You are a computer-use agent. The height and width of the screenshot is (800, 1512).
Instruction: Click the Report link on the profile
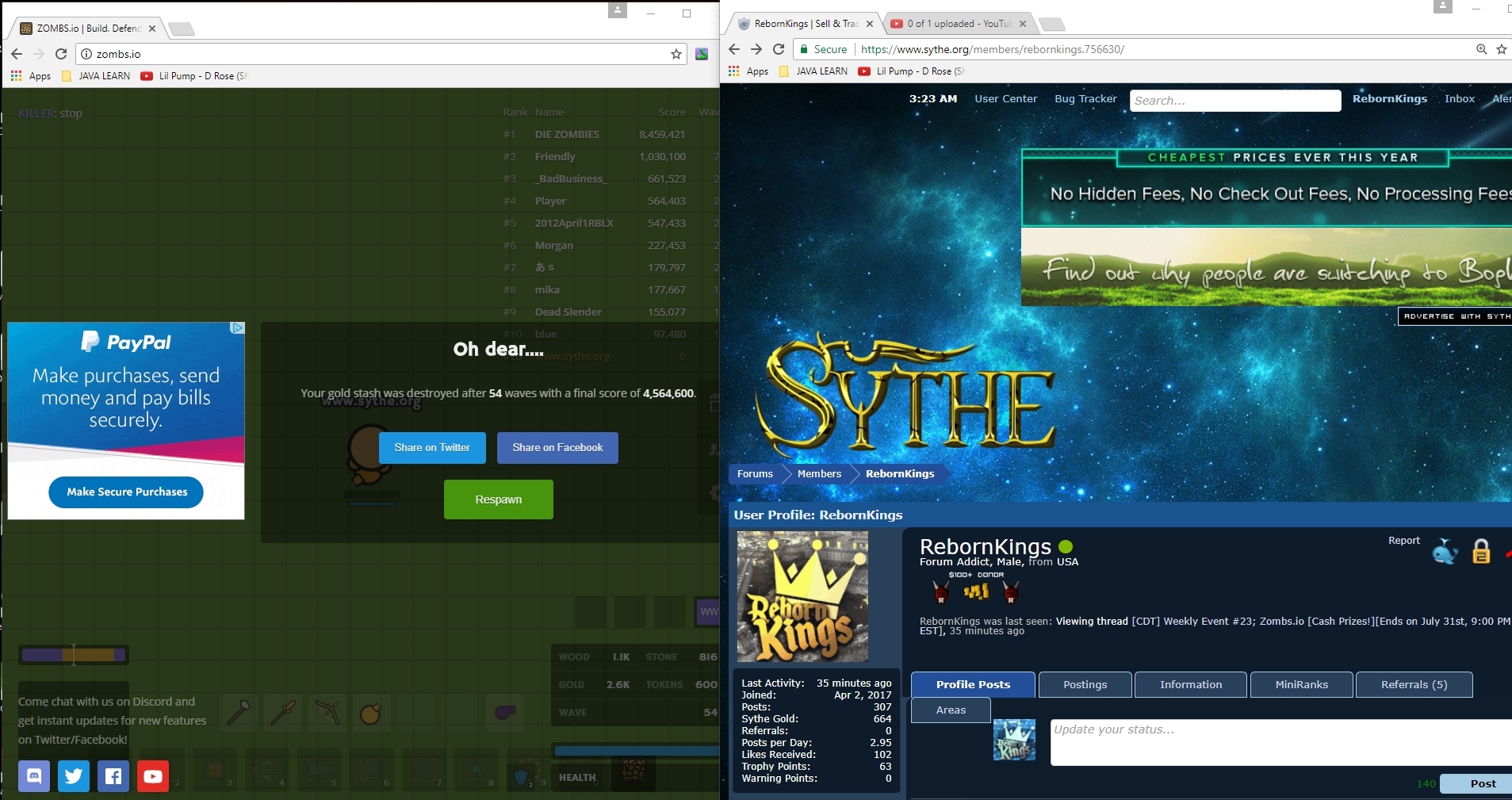[1404, 541]
